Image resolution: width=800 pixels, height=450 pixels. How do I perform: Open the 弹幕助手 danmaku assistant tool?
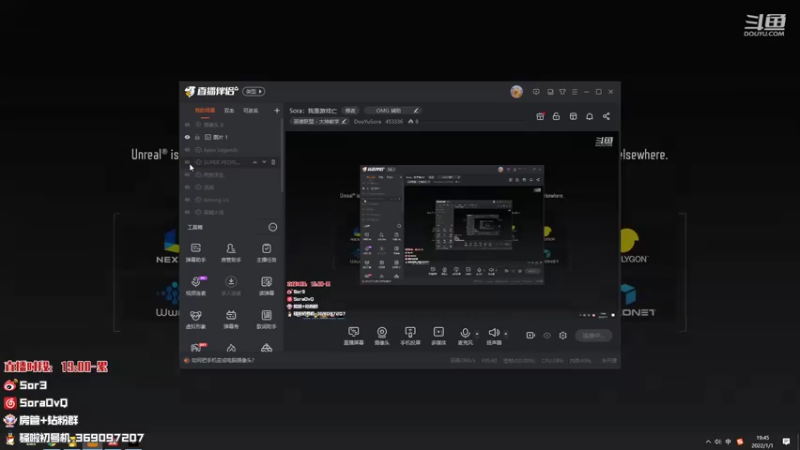[x=196, y=252]
